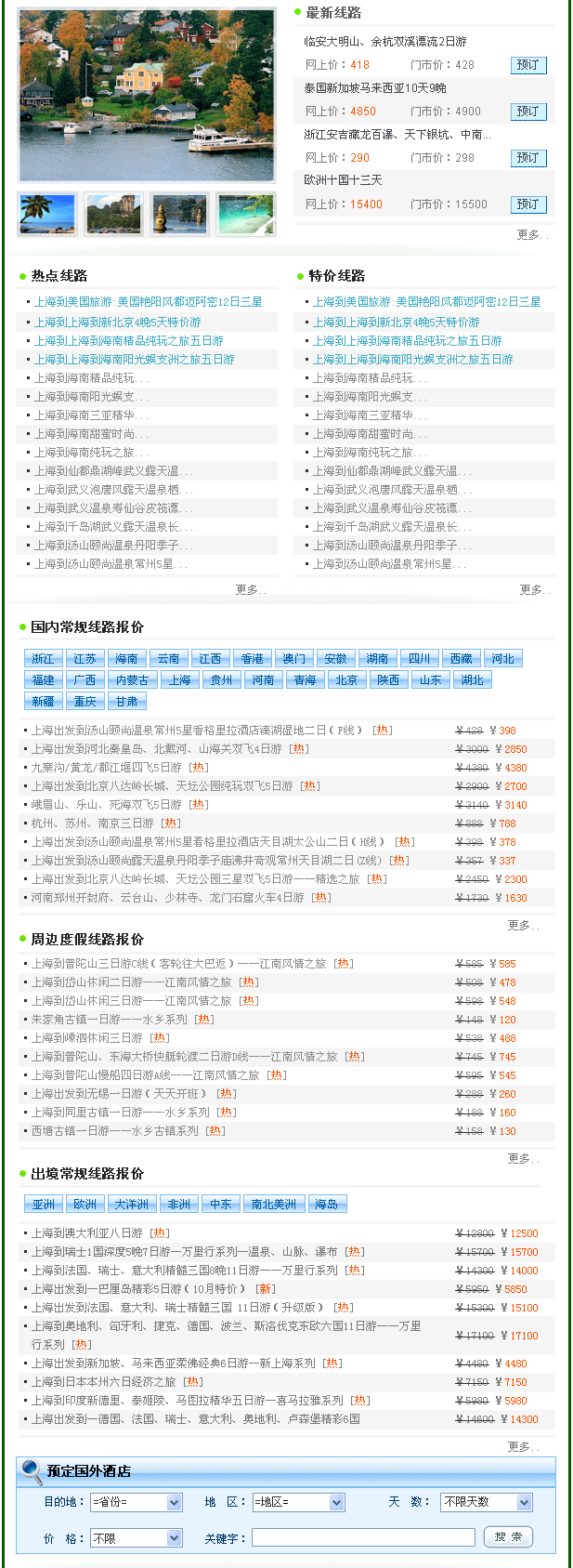Image resolution: width=573 pixels, height=1568 pixels.
Task: Select the 江苏 province tab
Action: (85, 658)
